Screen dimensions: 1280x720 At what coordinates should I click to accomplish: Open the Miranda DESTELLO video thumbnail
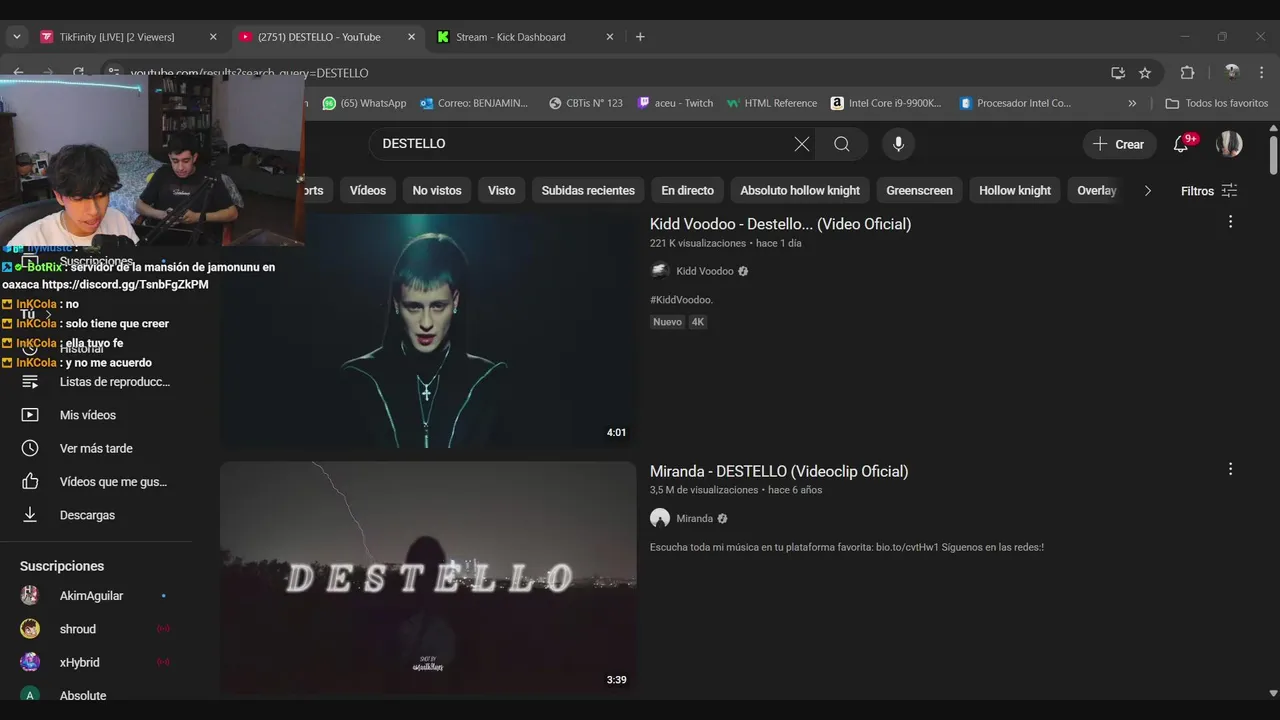(428, 578)
